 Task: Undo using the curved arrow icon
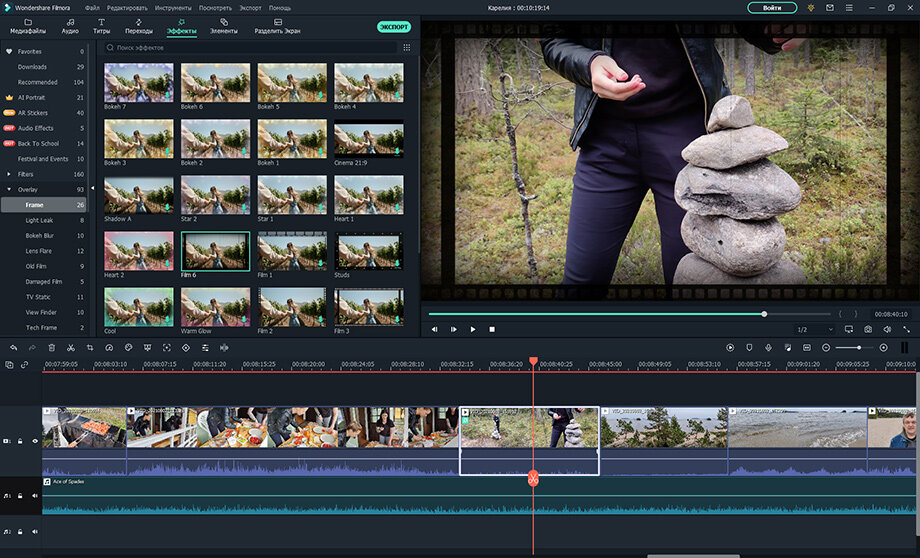(13, 348)
